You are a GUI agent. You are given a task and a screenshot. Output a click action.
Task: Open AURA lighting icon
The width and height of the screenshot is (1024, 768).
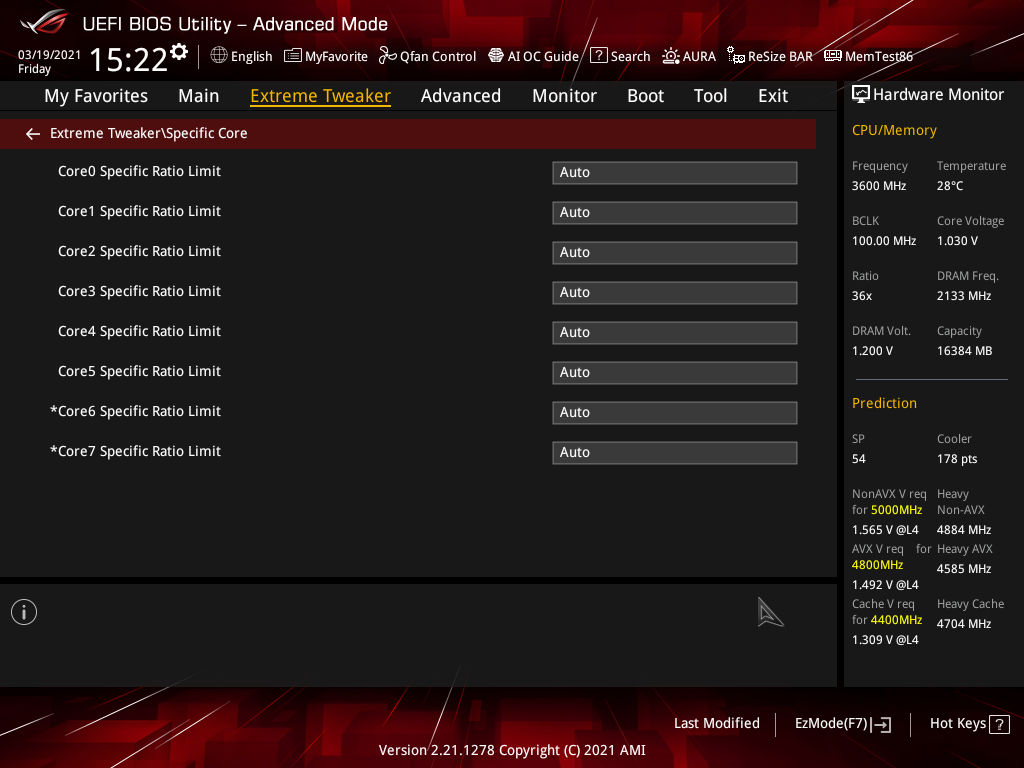tap(671, 56)
